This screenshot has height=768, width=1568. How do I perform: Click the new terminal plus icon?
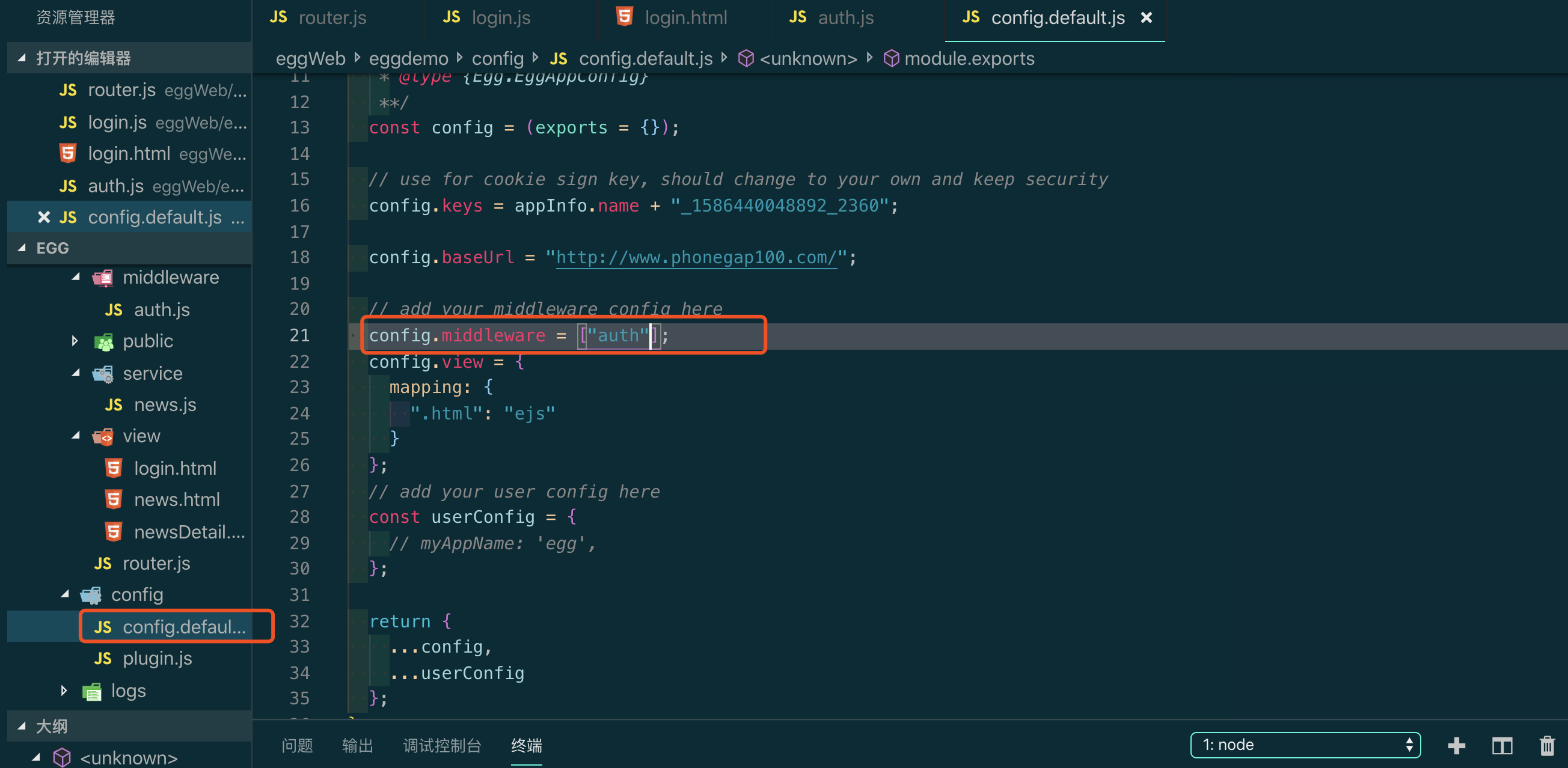(x=1456, y=745)
